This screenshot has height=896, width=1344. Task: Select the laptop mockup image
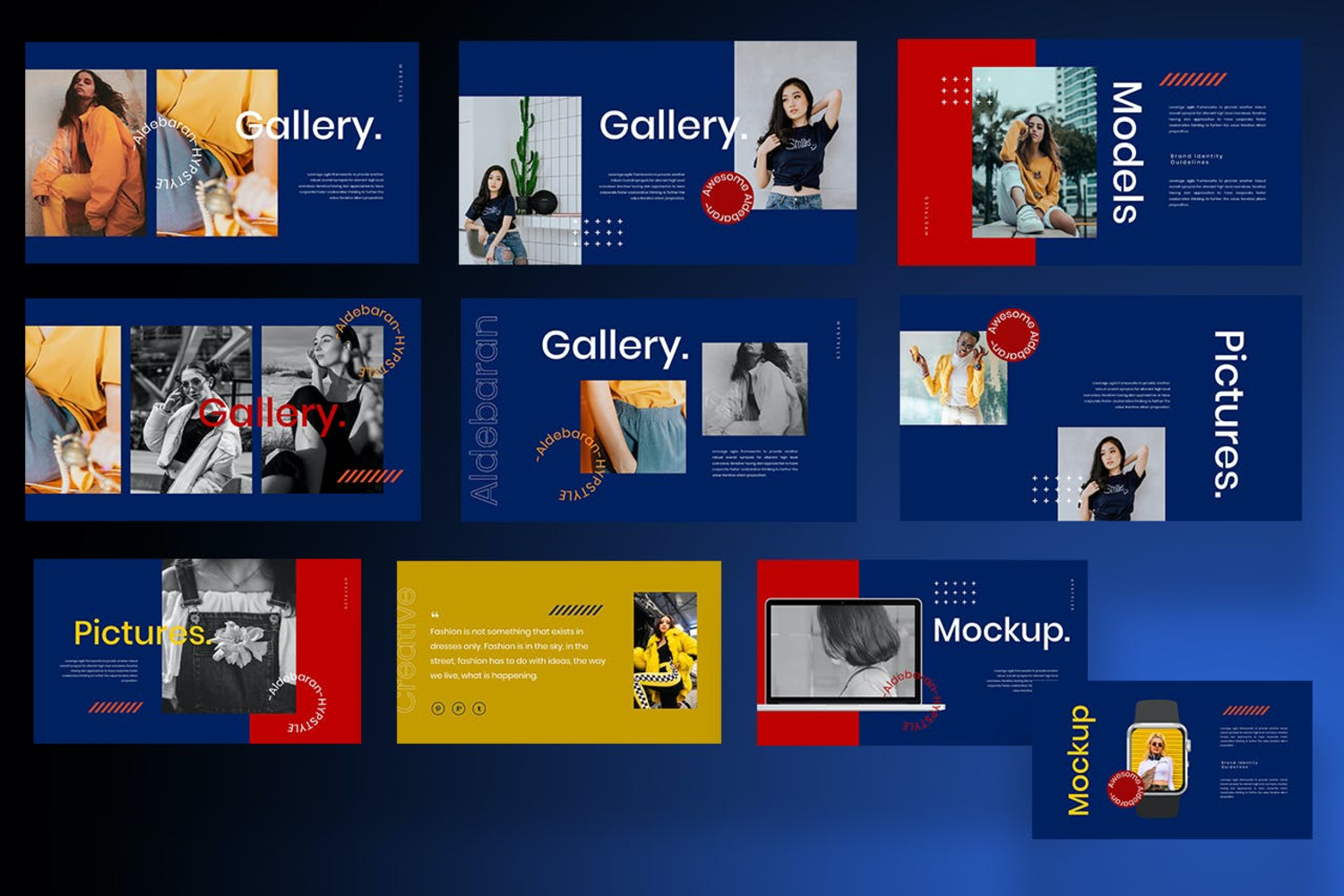coord(845,655)
